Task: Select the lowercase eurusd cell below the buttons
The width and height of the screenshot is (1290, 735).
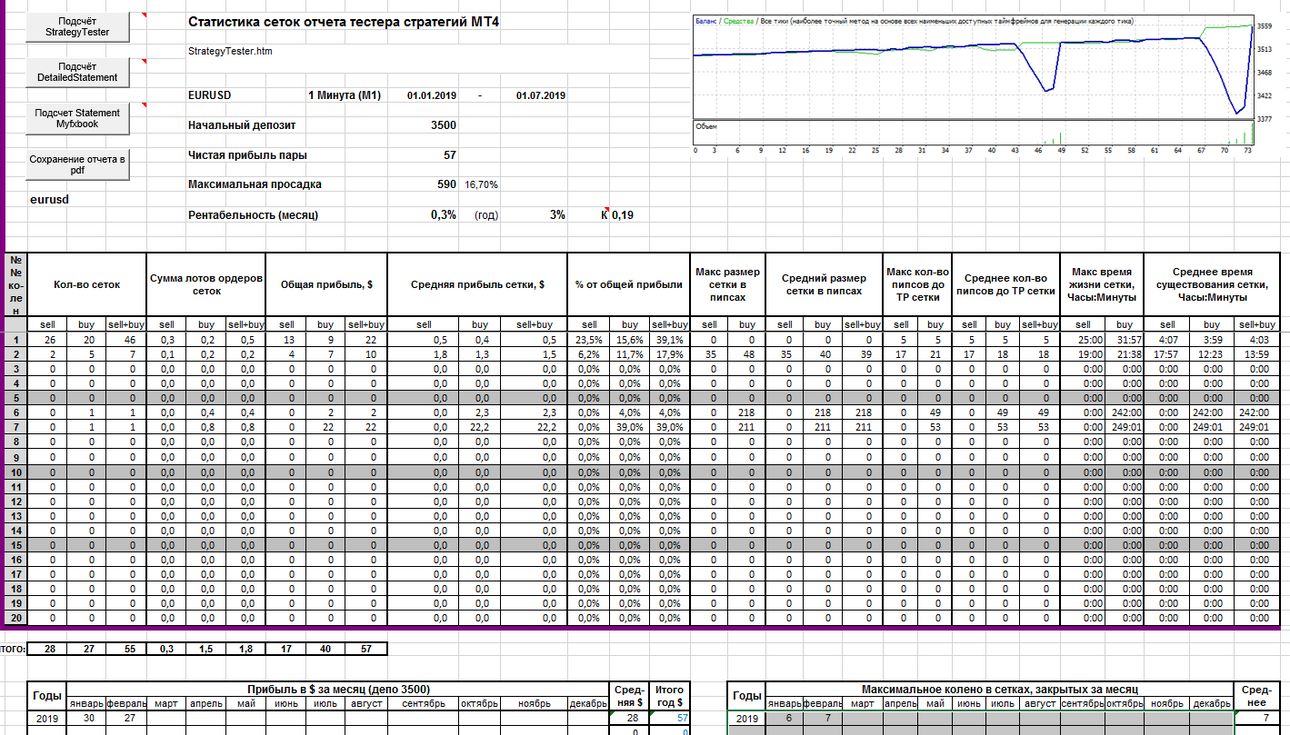Action: pos(49,199)
